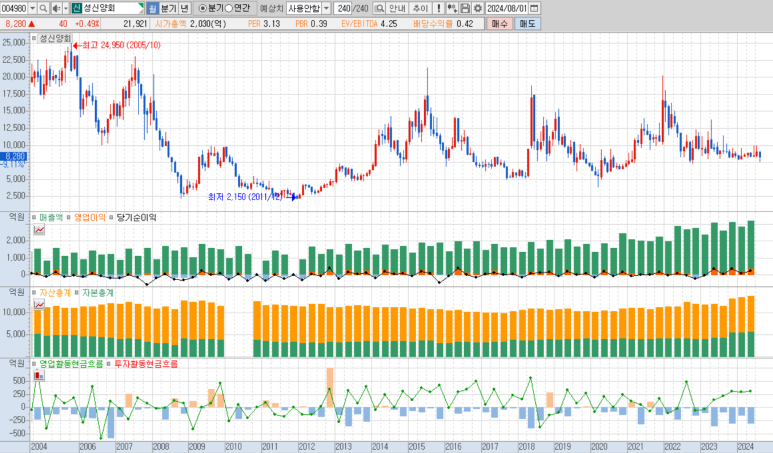Toggle the 매출액 legend marker
This screenshot has height=453, width=773.
click(x=34, y=217)
